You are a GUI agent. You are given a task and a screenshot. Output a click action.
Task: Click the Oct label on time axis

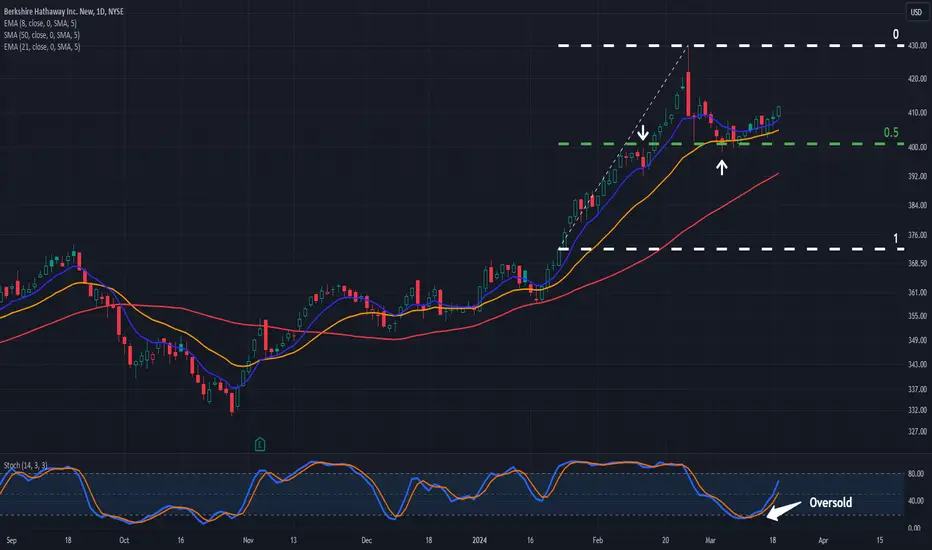124,540
